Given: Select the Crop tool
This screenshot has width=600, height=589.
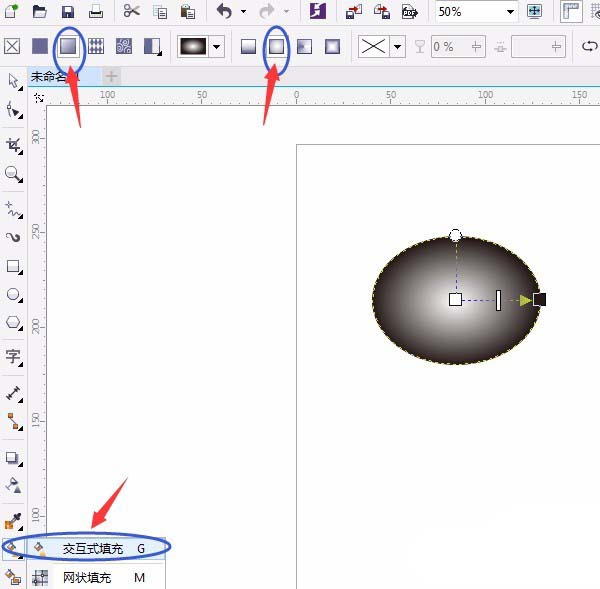Looking at the screenshot, I should (13, 145).
